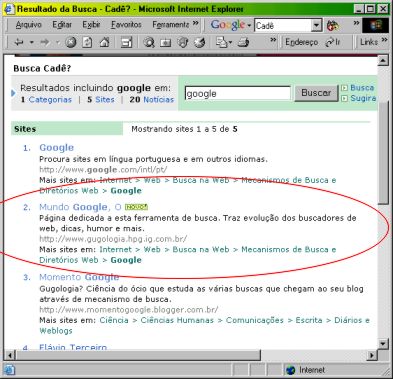This screenshot has width=393, height=379.
Task: Open the Weblogs category link
Action: [56, 331]
